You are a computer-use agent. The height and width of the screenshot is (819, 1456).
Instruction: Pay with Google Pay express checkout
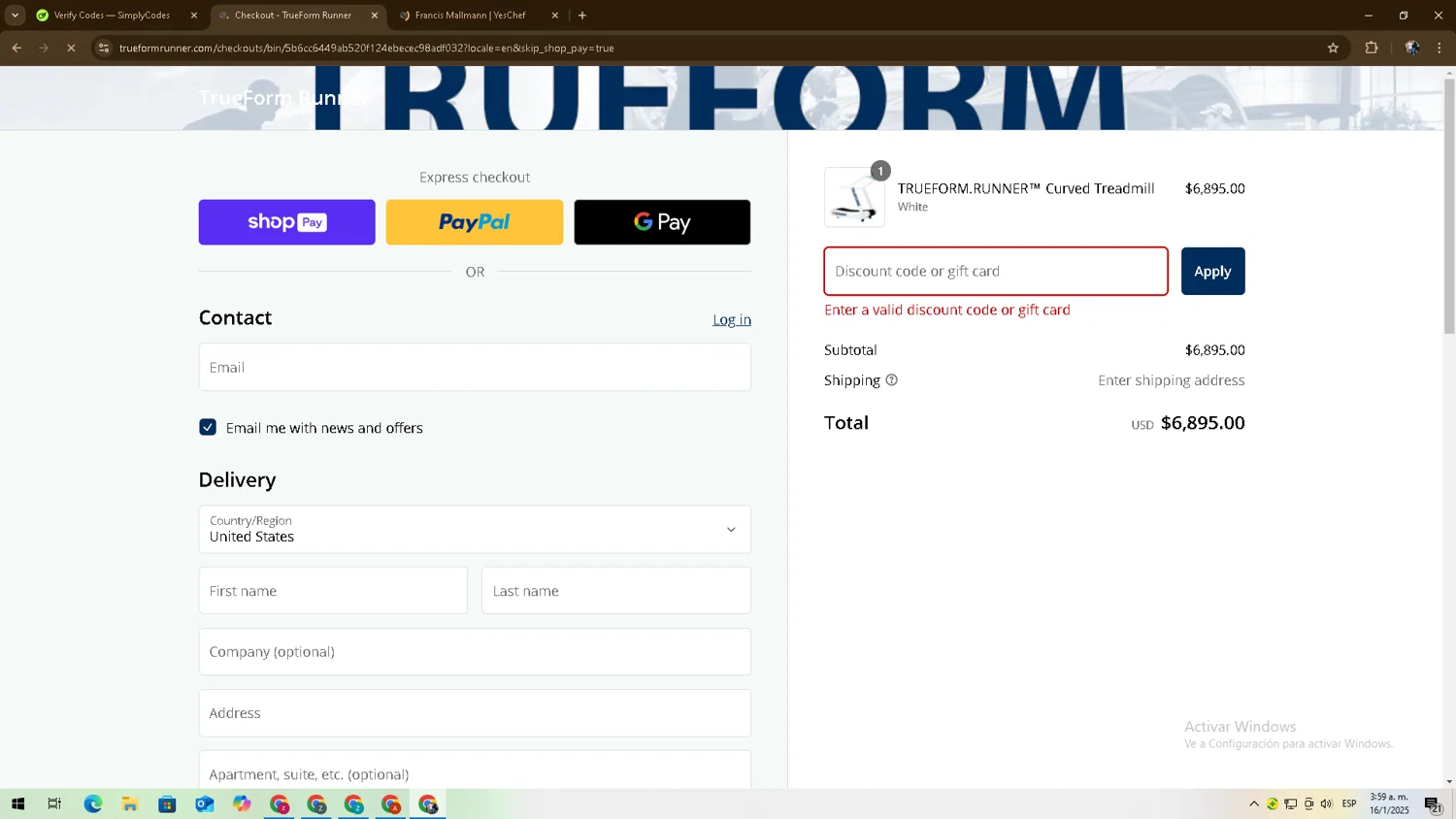662,222
